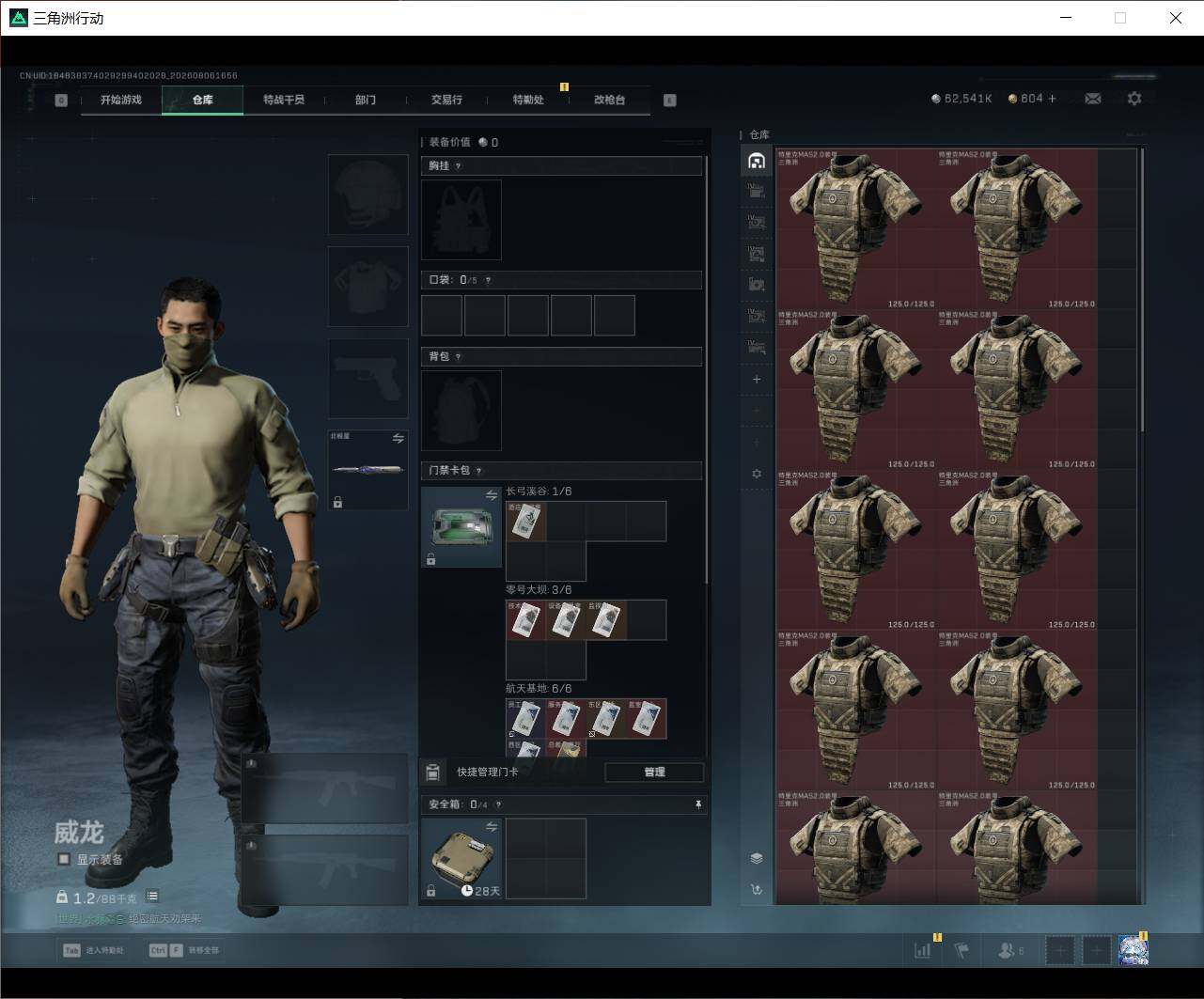
Task: Click the 口袋 help question mark
Action: [488, 280]
